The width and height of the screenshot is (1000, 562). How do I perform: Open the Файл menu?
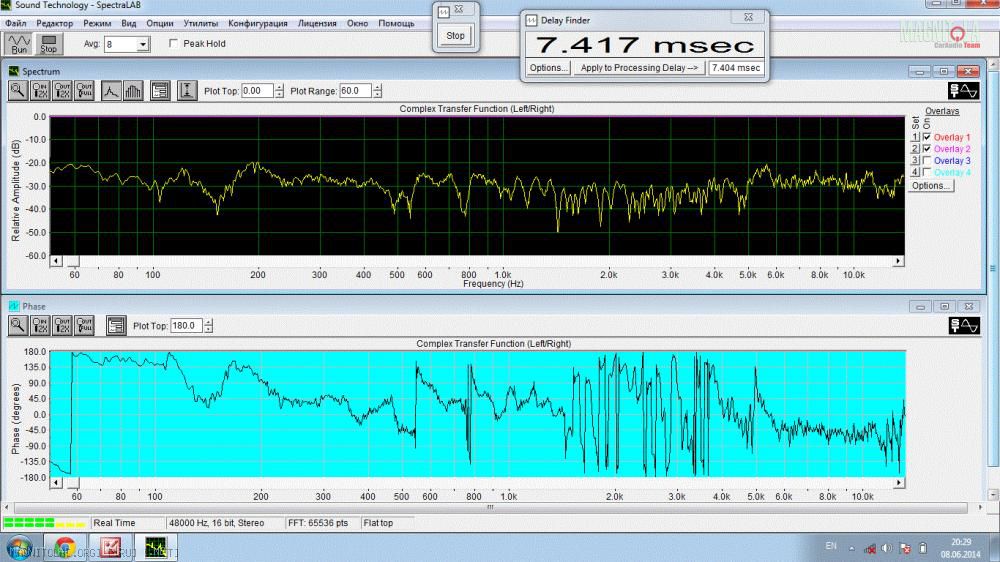pyautogui.click(x=15, y=23)
